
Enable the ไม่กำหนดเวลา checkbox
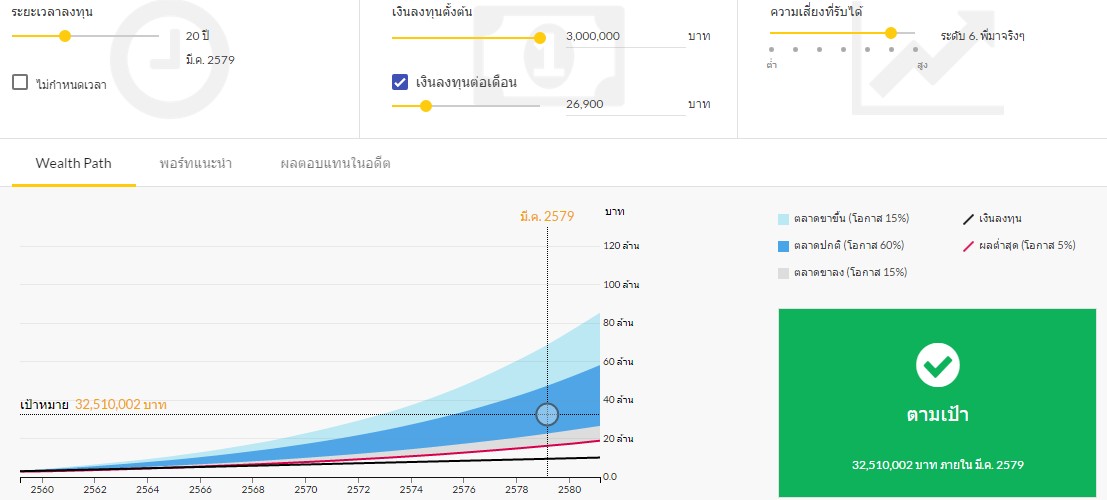point(20,83)
